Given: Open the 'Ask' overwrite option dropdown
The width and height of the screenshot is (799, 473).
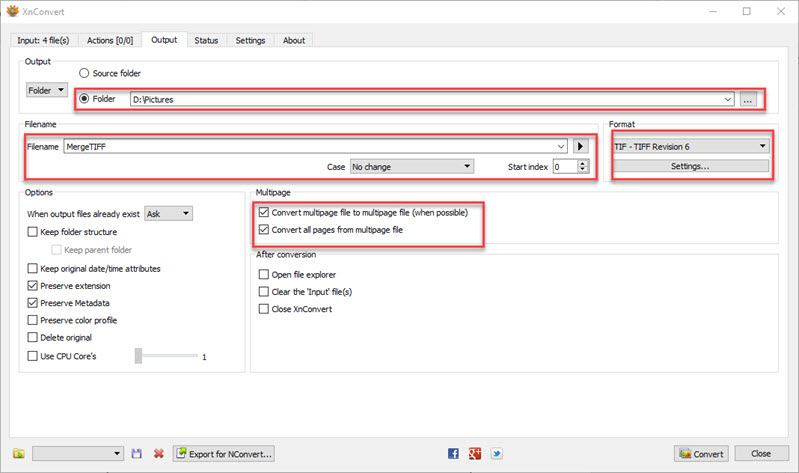Looking at the screenshot, I should pyautogui.click(x=168, y=213).
